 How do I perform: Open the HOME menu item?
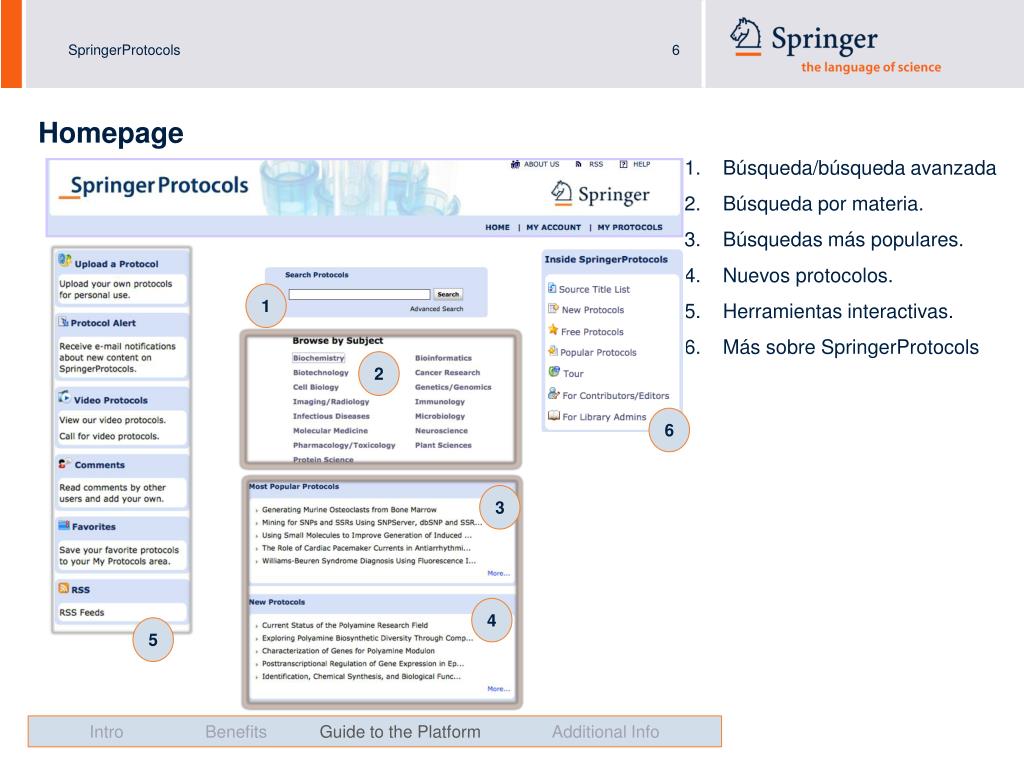click(498, 227)
